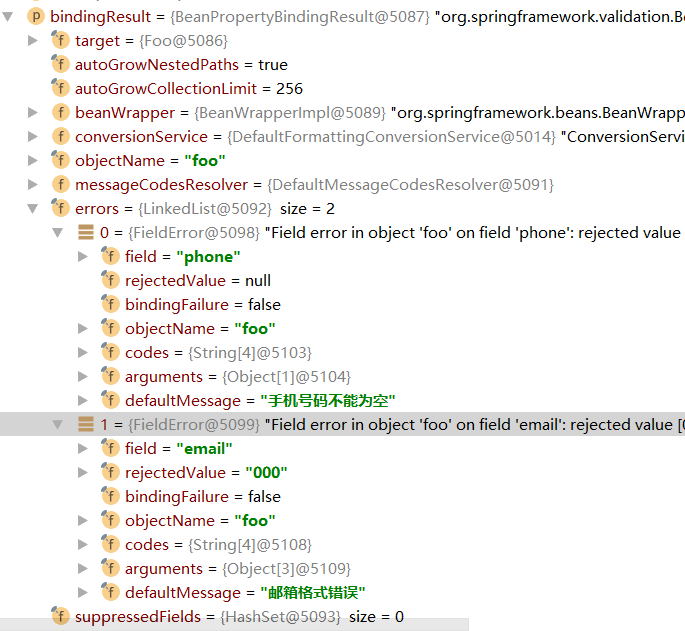Image resolution: width=685 pixels, height=631 pixels.
Task: Click the field icon beside suppressedFields
Action: 60,616
